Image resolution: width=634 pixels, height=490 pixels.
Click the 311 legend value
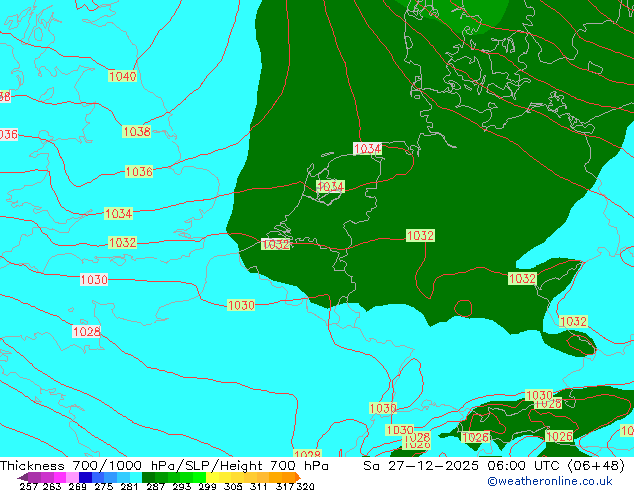point(259,486)
